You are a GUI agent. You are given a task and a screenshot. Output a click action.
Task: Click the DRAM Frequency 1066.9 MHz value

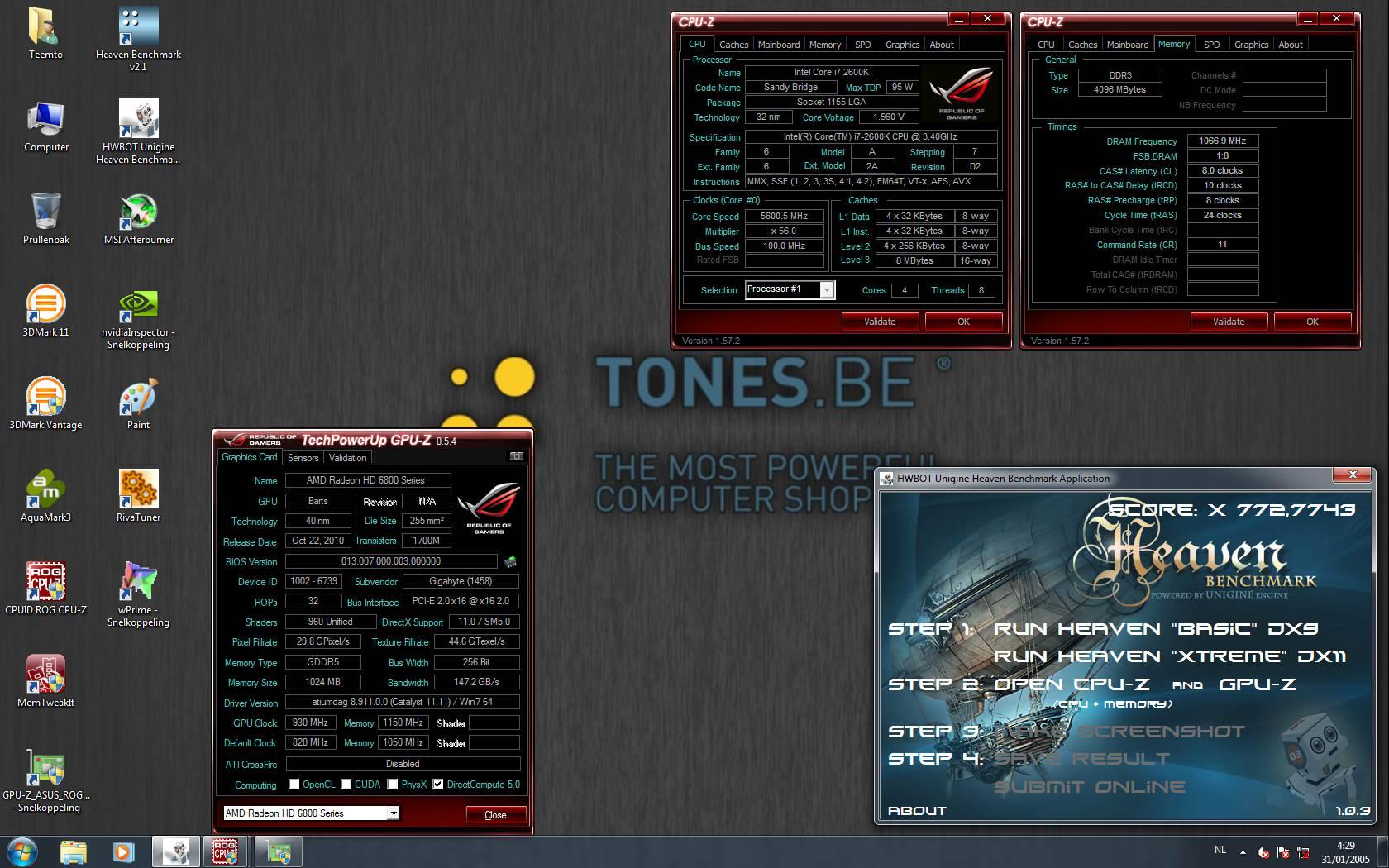click(1223, 141)
